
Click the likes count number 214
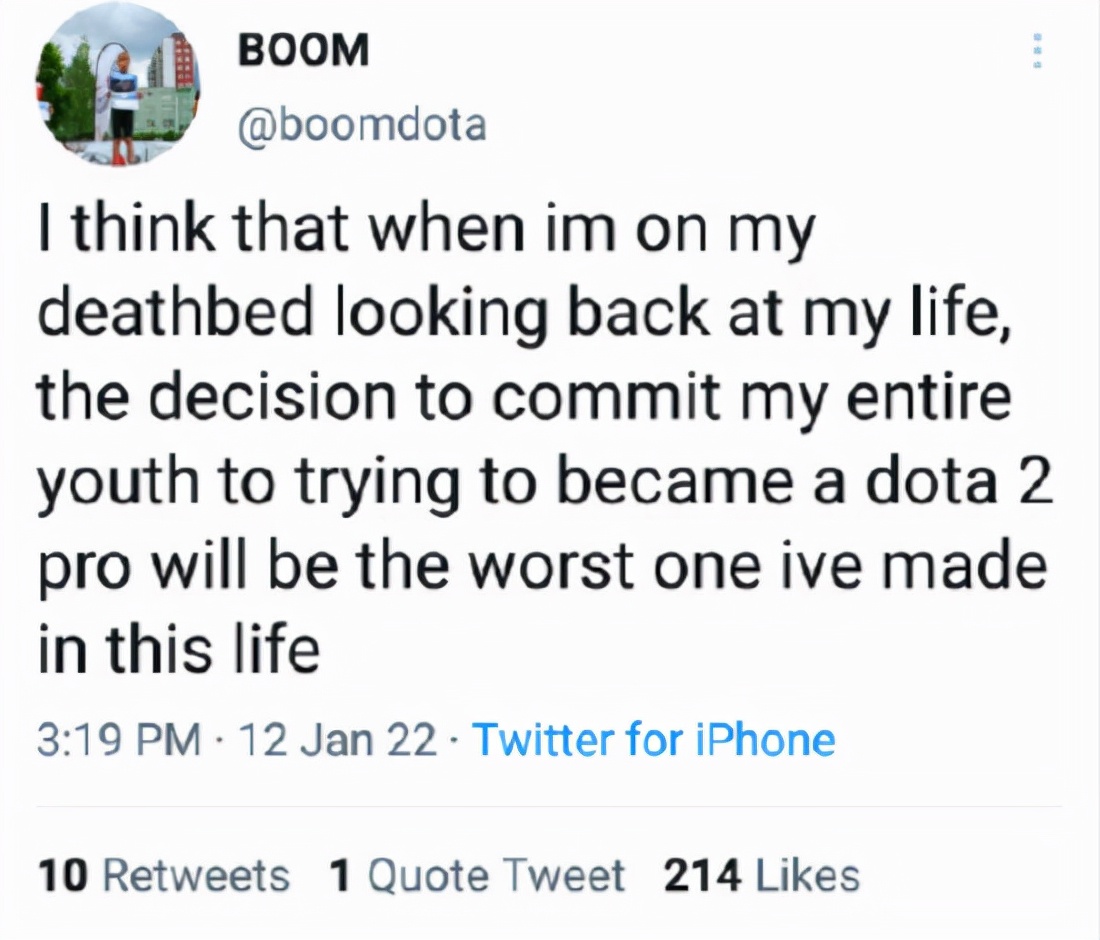702,875
